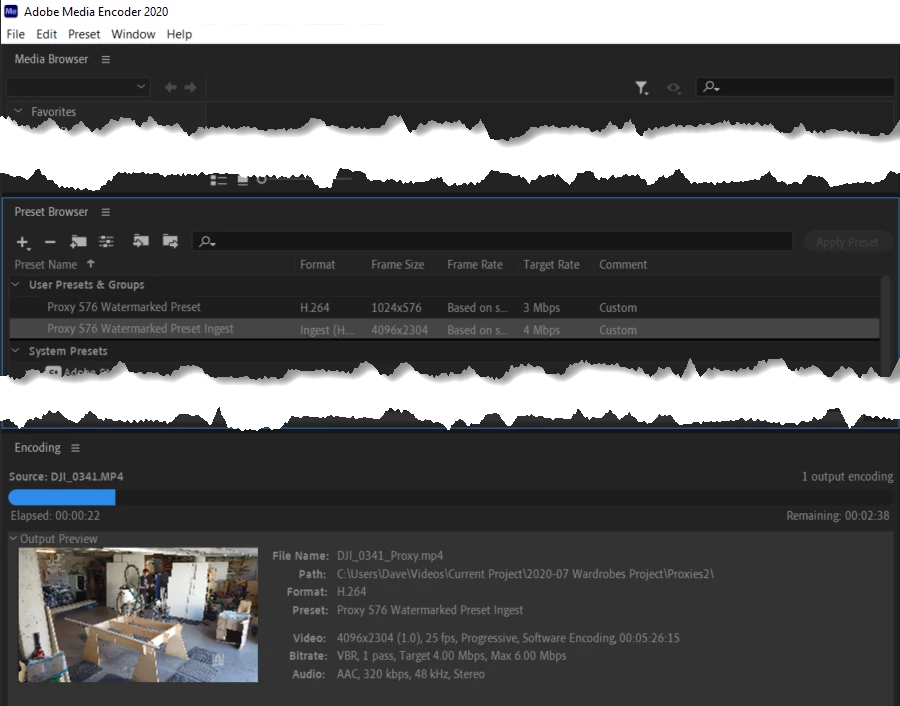Click the Elapsed: 00:00:22 text
The width and height of the screenshot is (900, 706).
click(55, 515)
